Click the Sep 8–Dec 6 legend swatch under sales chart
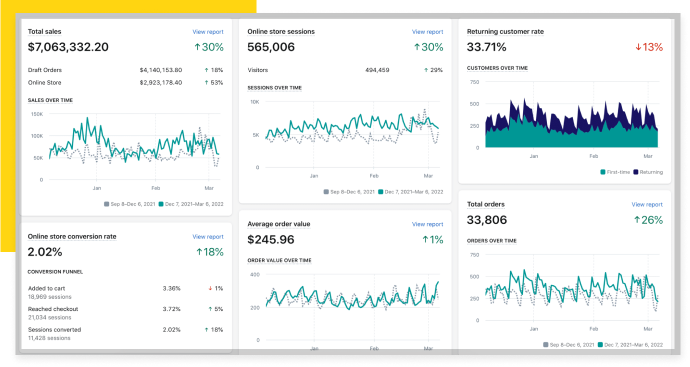Screen dimensions: 690x367 tap(106, 204)
